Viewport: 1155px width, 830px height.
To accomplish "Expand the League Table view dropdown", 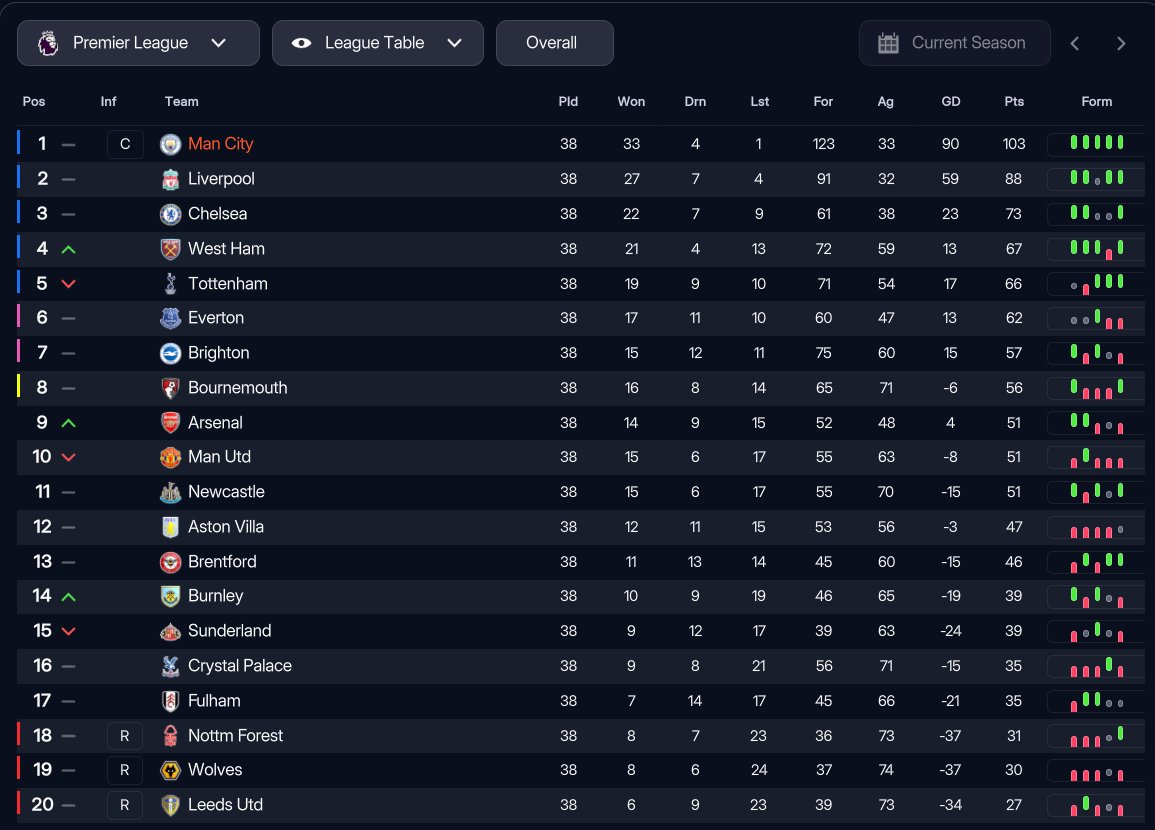I will (x=378, y=43).
